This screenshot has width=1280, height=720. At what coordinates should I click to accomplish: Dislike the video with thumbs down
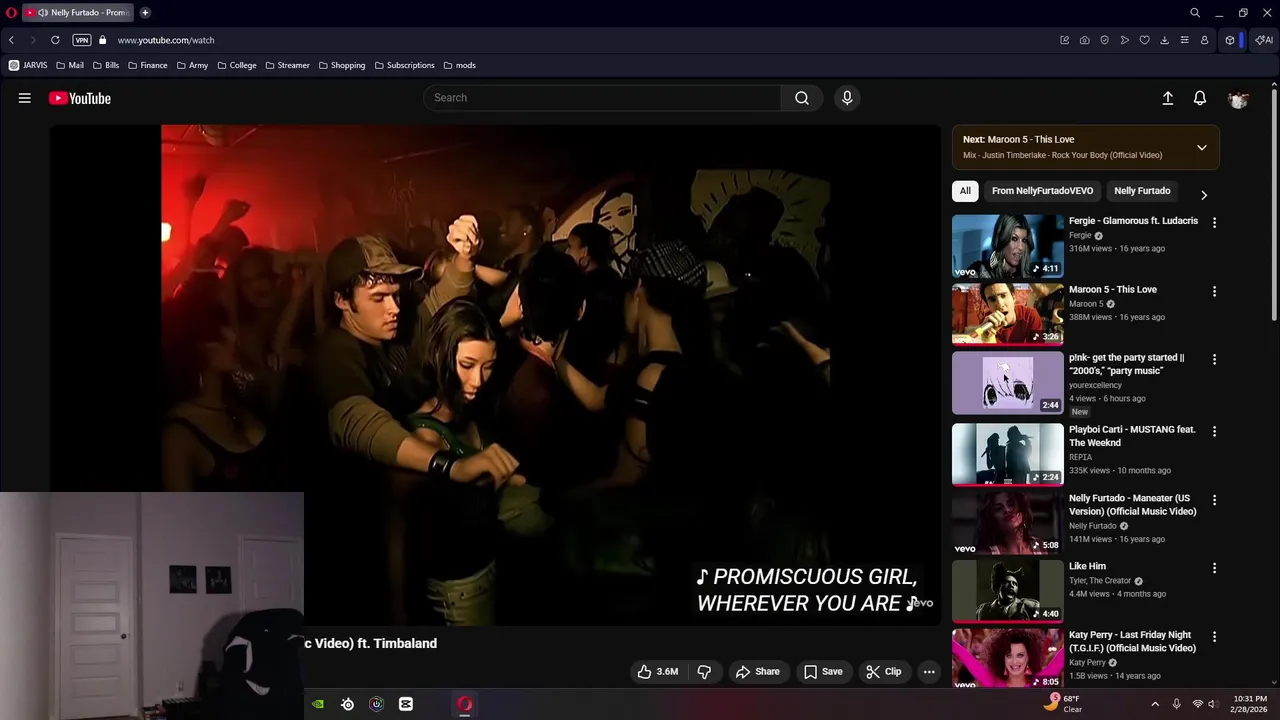pos(704,672)
